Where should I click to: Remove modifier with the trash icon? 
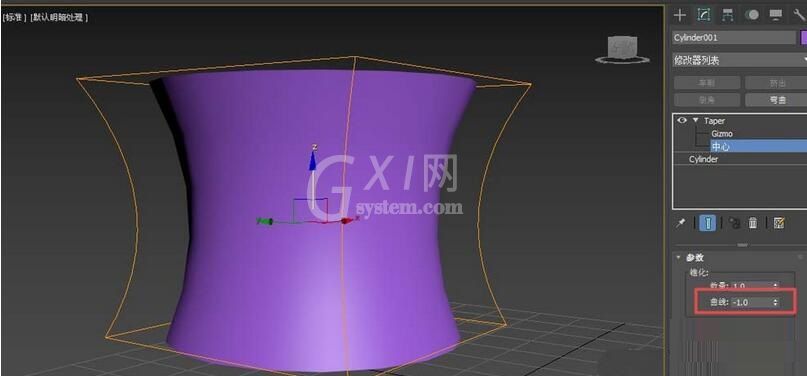pos(753,223)
